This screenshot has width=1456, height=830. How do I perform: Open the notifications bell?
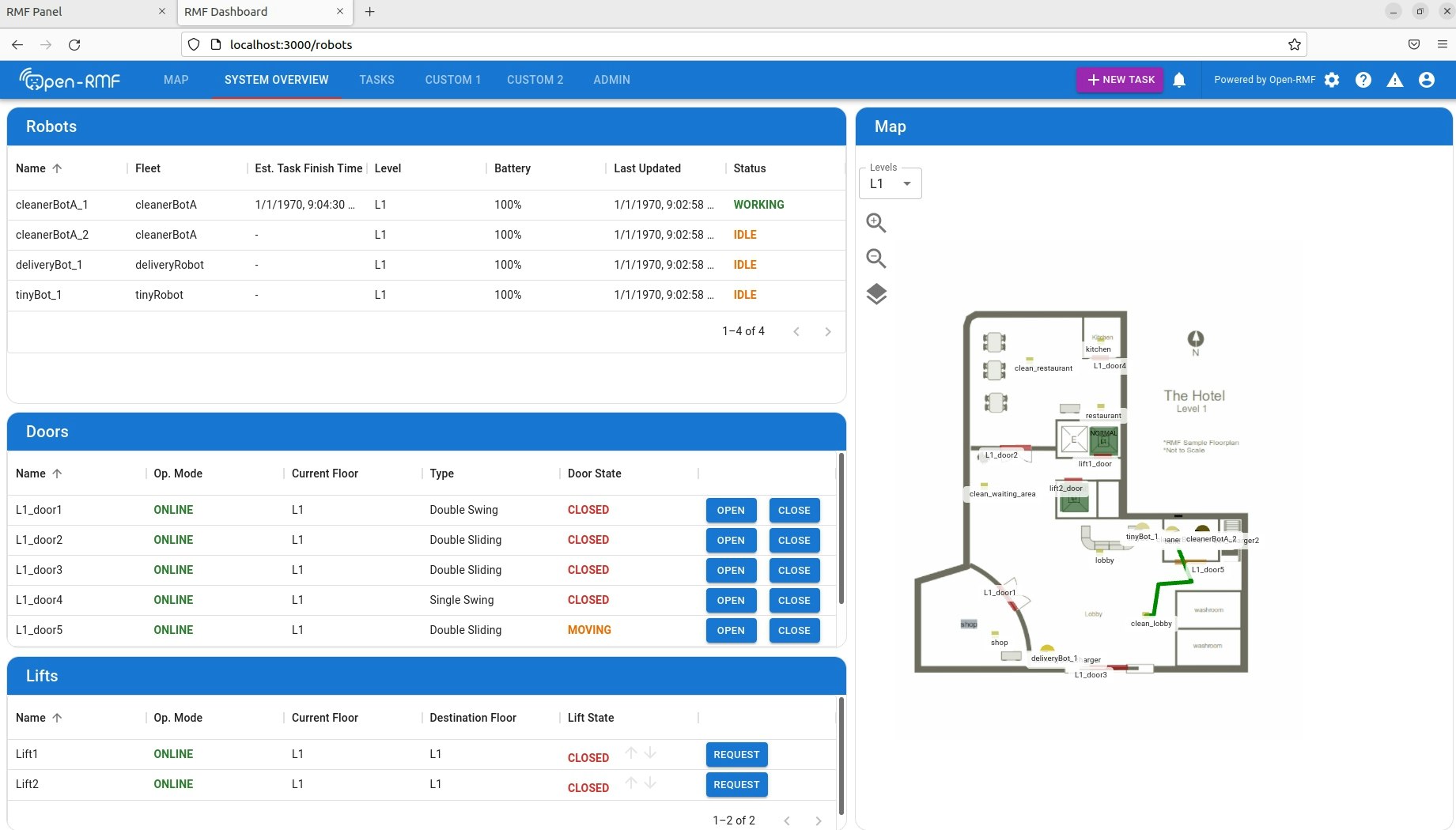point(1179,79)
